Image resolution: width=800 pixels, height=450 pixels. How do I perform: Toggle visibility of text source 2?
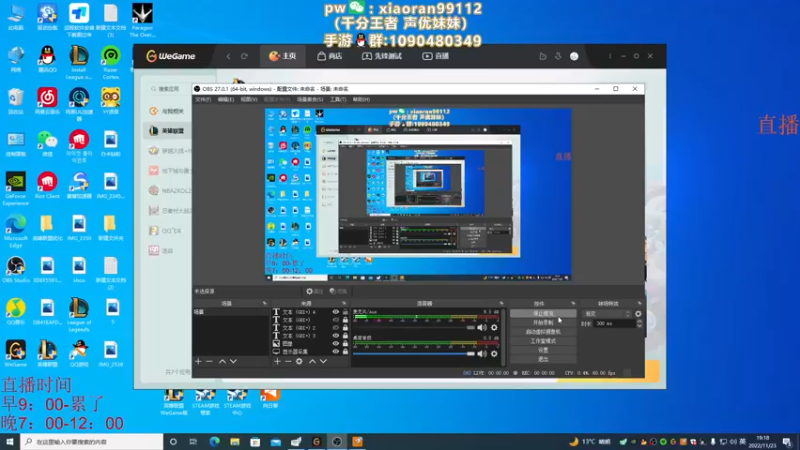click(x=335, y=328)
